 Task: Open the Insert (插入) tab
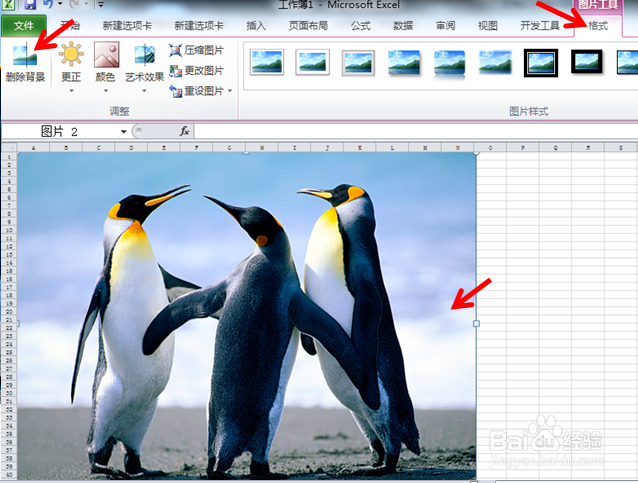(256, 26)
